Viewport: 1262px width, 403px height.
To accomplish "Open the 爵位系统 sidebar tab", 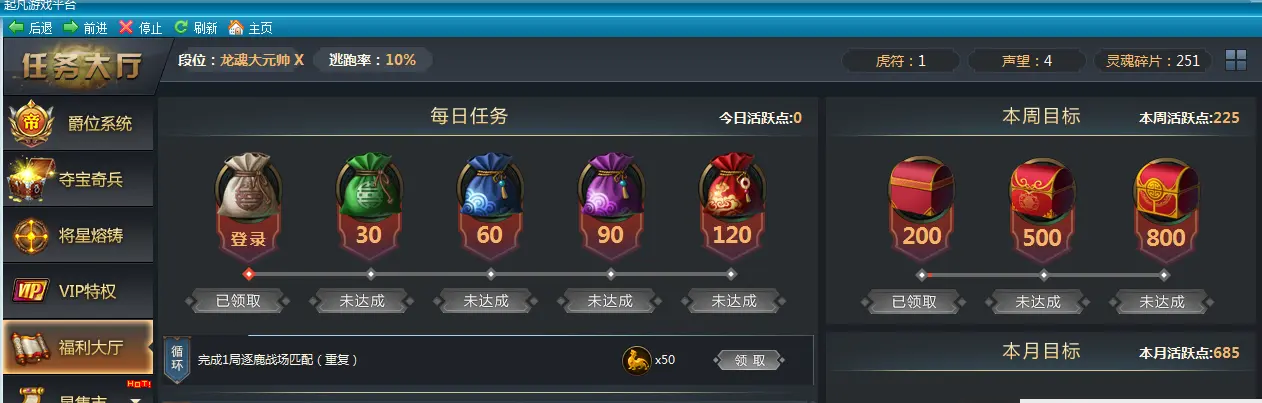I will (x=78, y=124).
